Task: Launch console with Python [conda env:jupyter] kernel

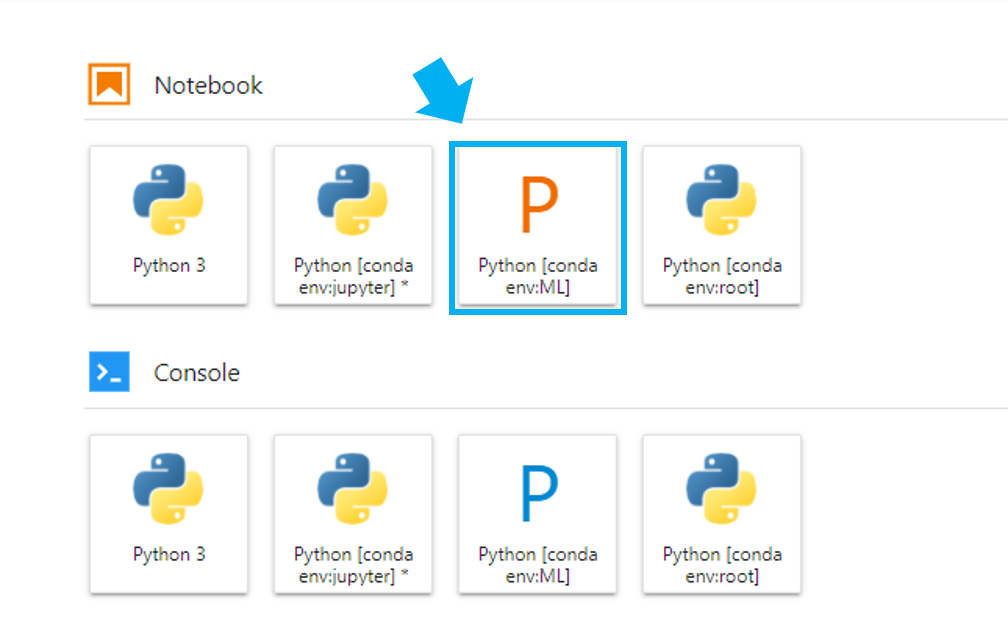Action: tap(353, 514)
